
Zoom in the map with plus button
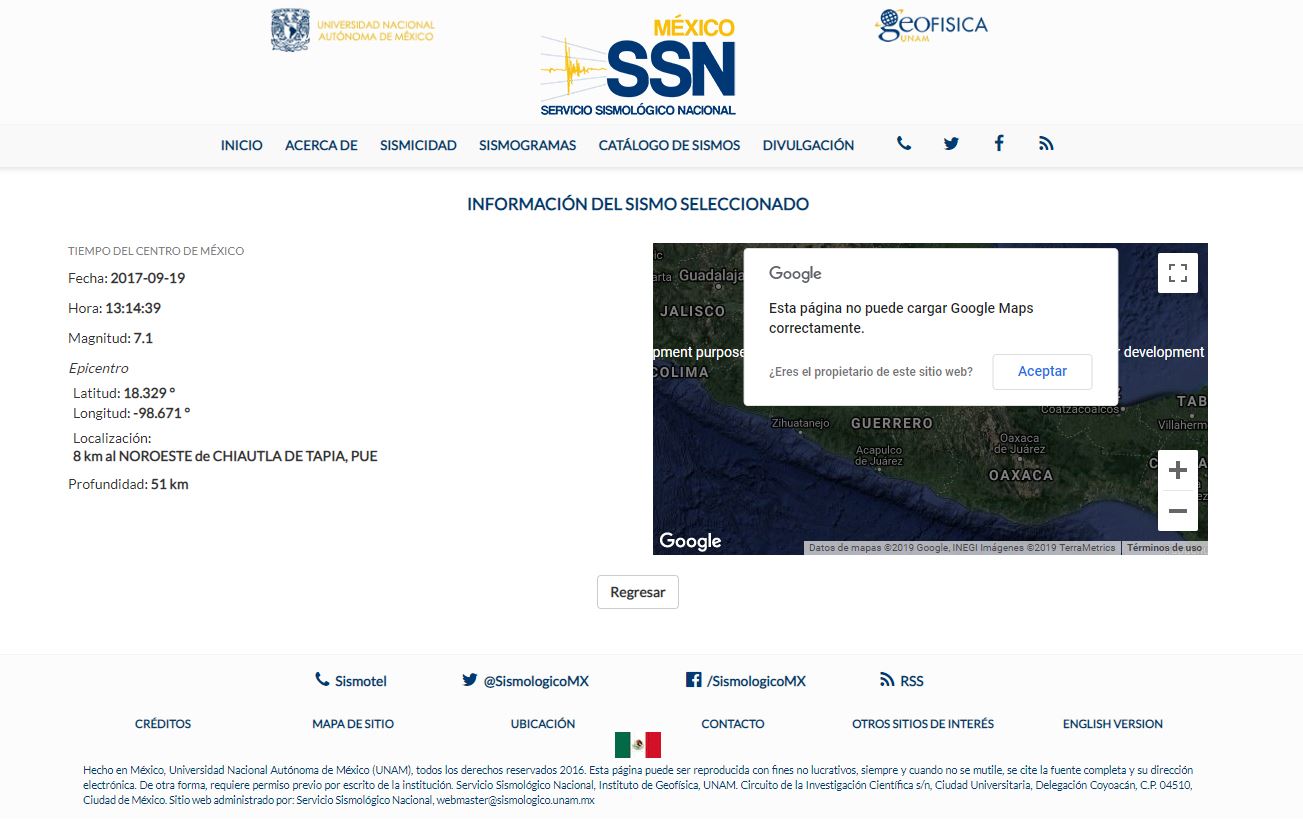1178,470
